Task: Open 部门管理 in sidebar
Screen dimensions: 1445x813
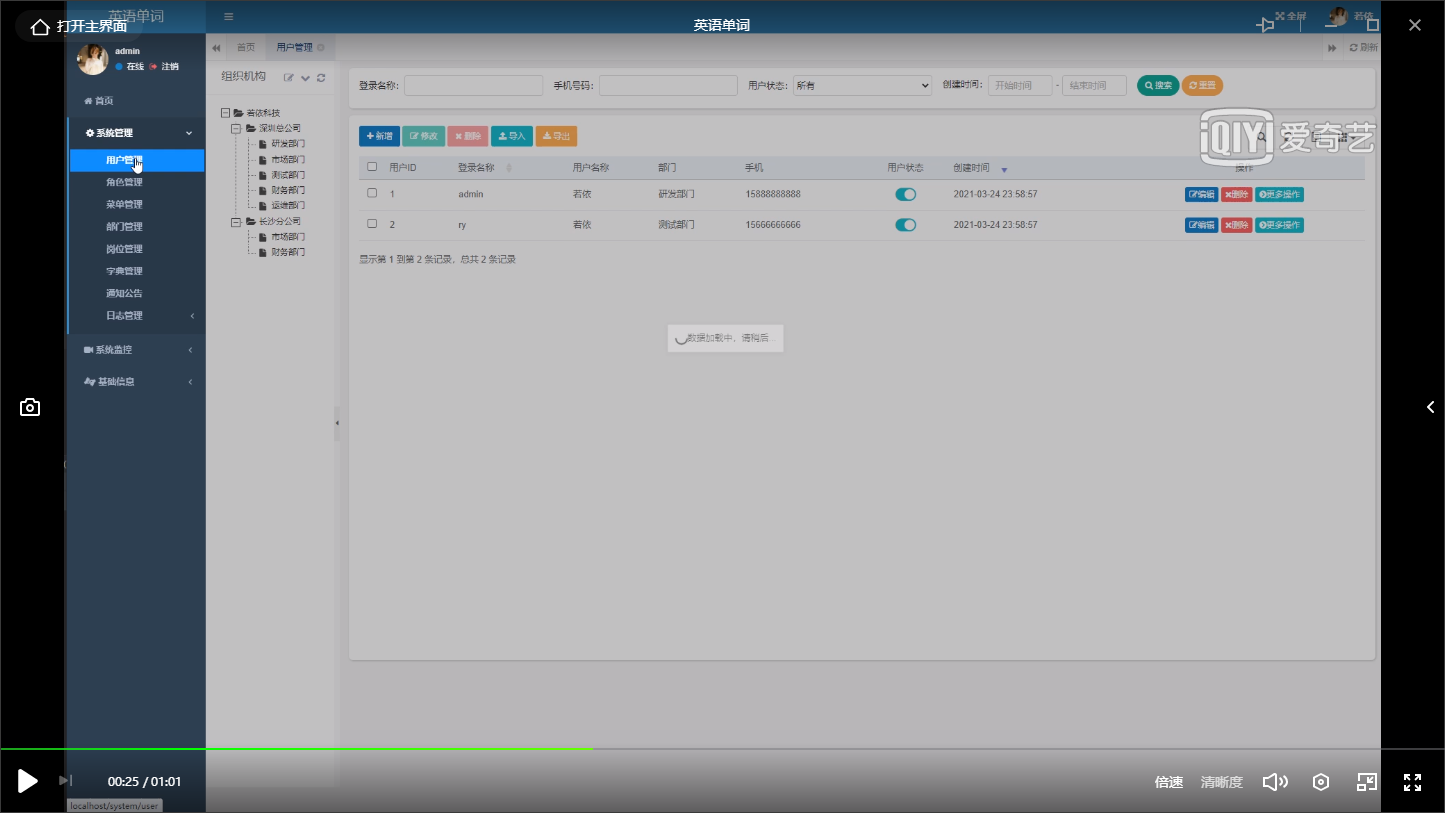Action: pos(124,226)
